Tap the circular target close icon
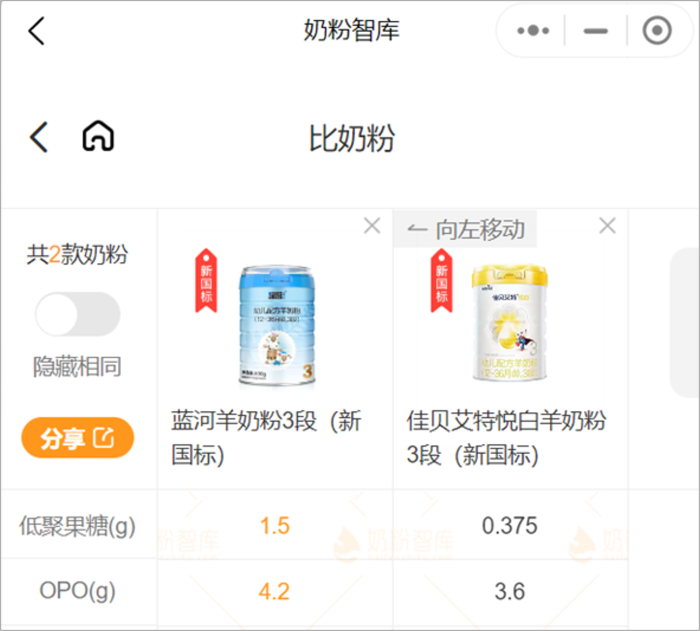Image resolution: width=700 pixels, height=631 pixels. tap(657, 31)
